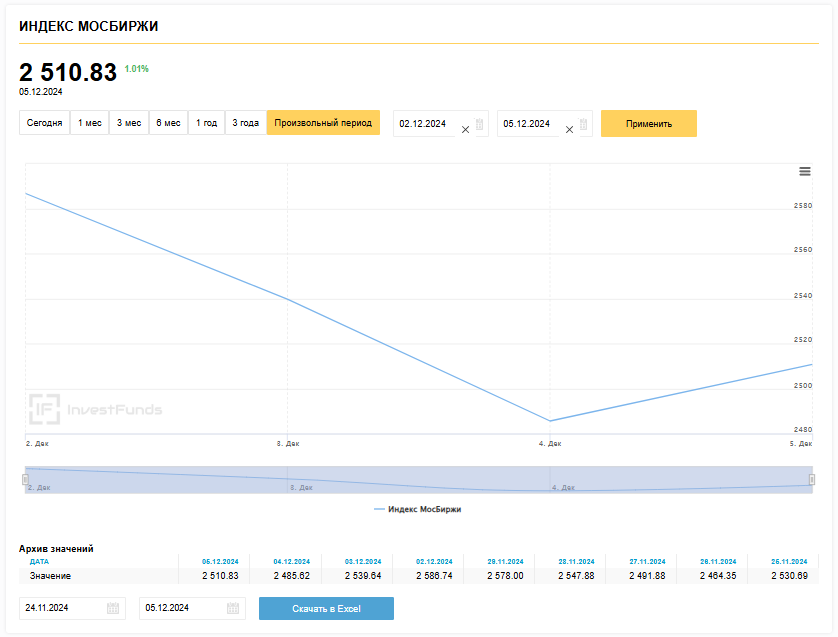Image resolution: width=838 pixels, height=637 pixels.
Task: Click the ИНДЕКС МОСБИРЖИ page heading
Action: coord(89,26)
